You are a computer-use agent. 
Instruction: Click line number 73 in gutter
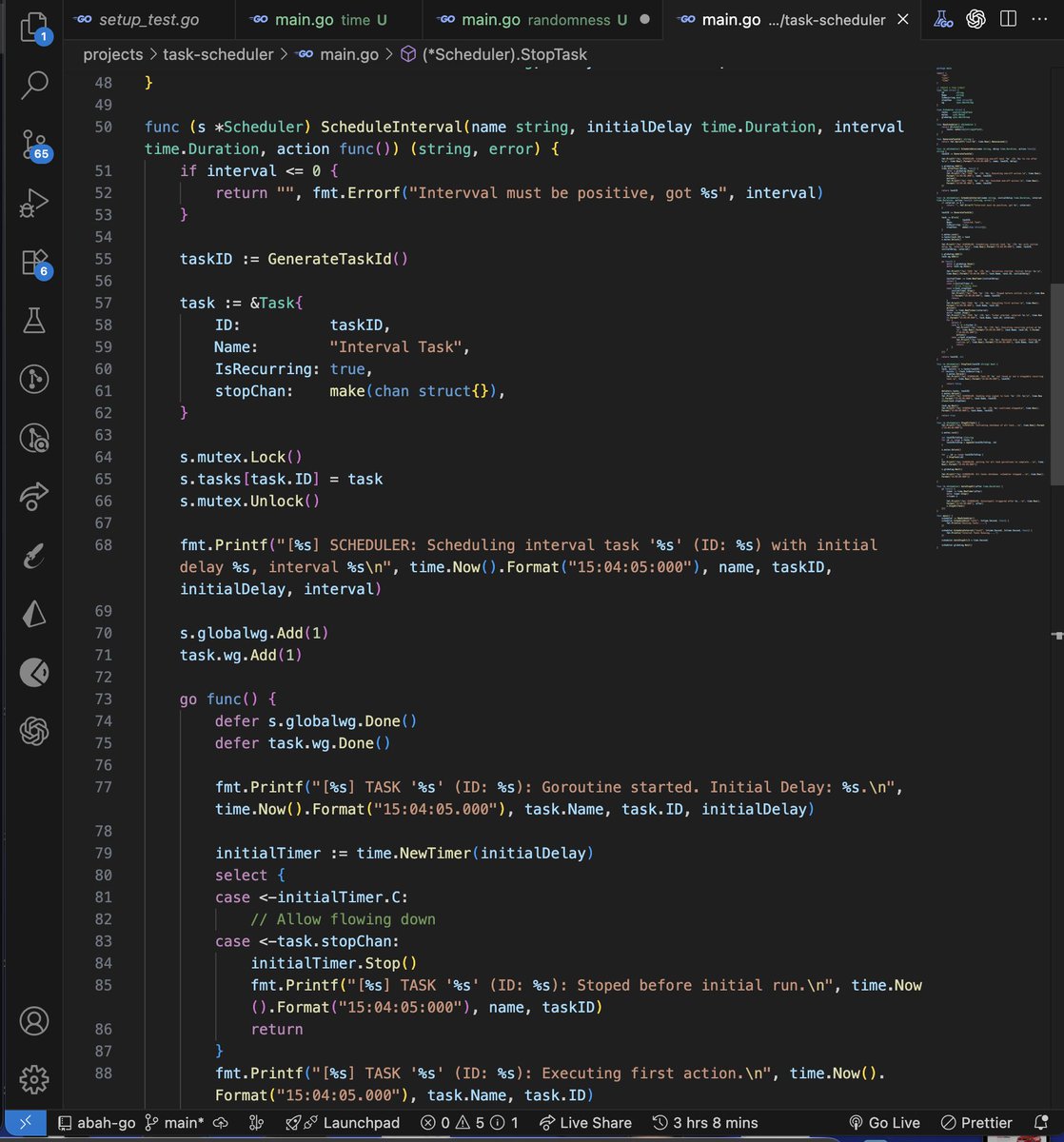pyautogui.click(x=103, y=699)
